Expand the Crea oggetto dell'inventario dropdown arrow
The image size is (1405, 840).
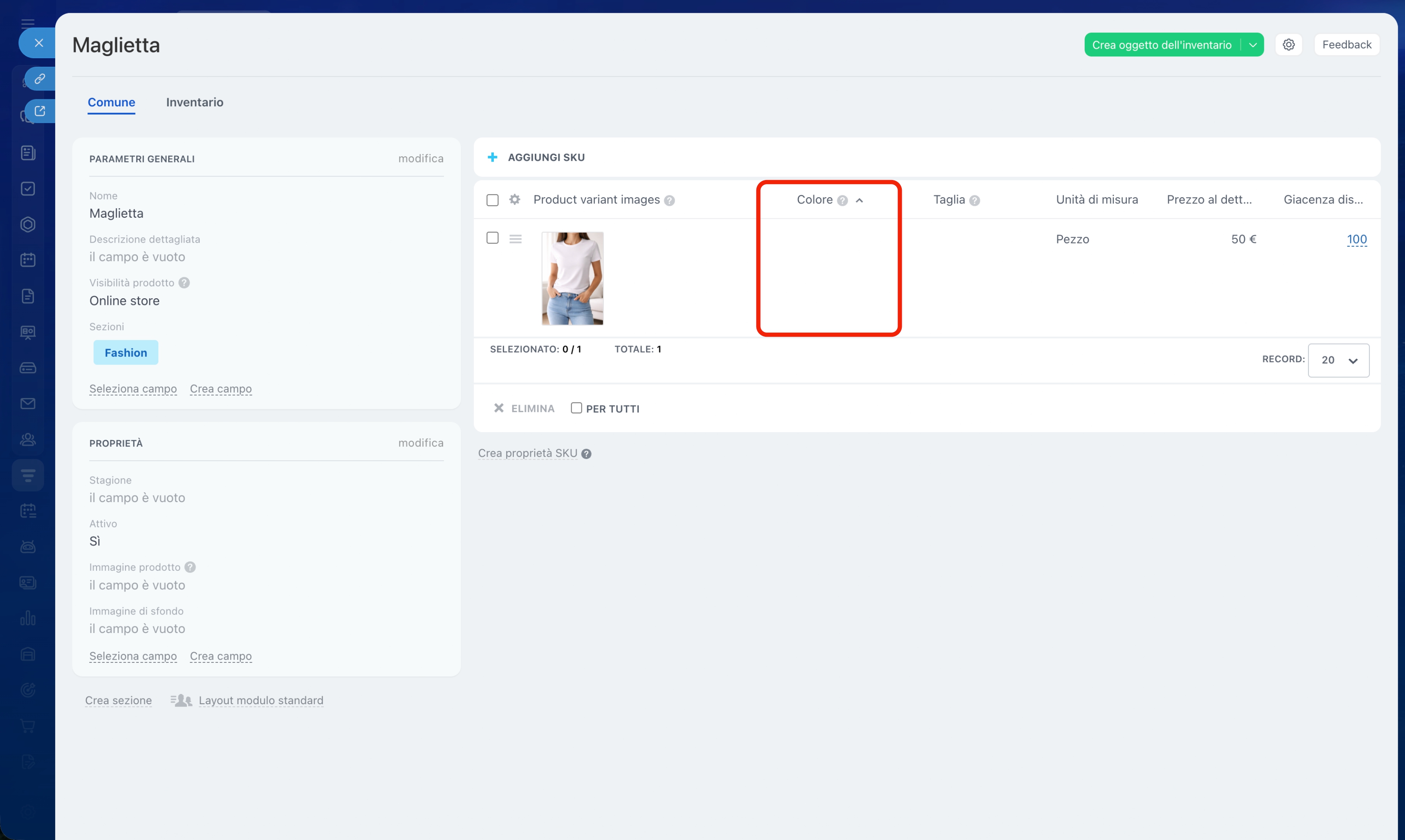[1252, 45]
